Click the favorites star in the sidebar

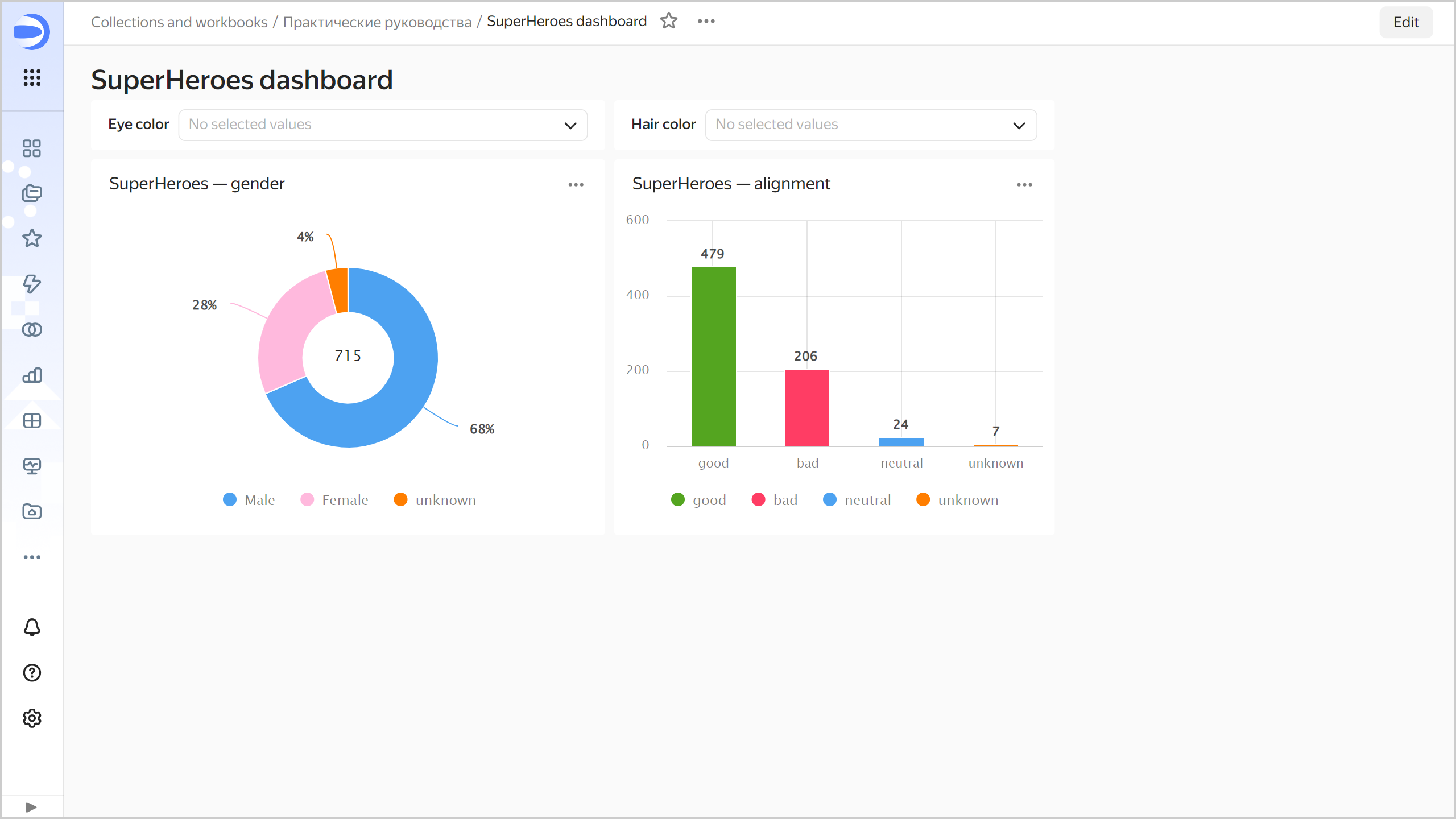32,238
